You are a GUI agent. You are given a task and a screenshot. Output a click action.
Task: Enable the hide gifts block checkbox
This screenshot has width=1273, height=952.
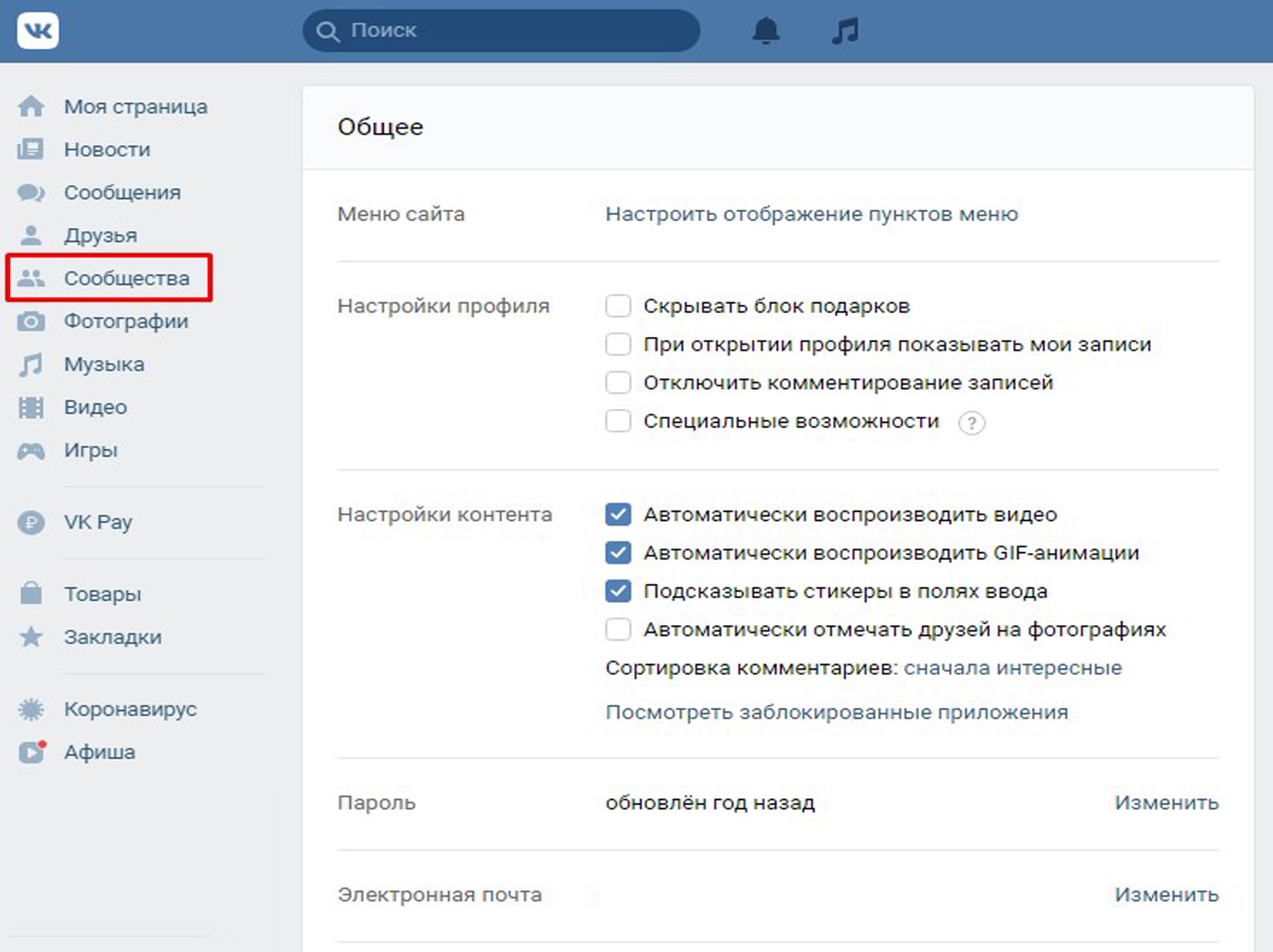[x=618, y=306]
